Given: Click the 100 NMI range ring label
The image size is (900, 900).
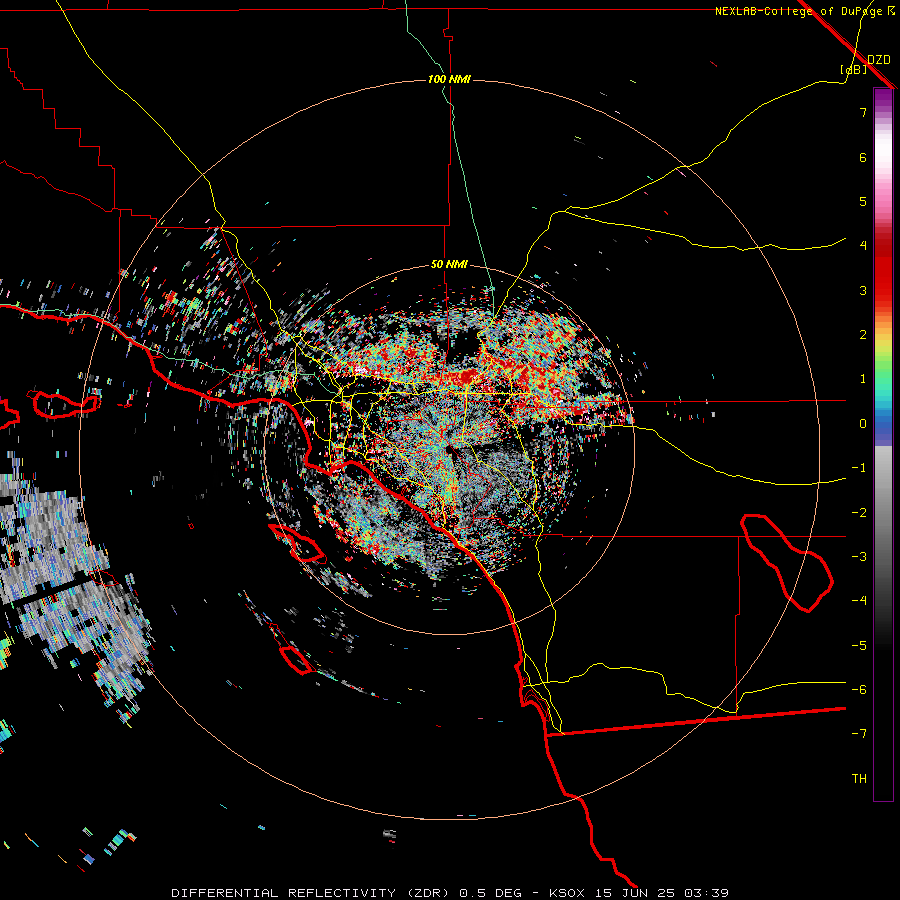Looking at the screenshot, I should tap(449, 79).
